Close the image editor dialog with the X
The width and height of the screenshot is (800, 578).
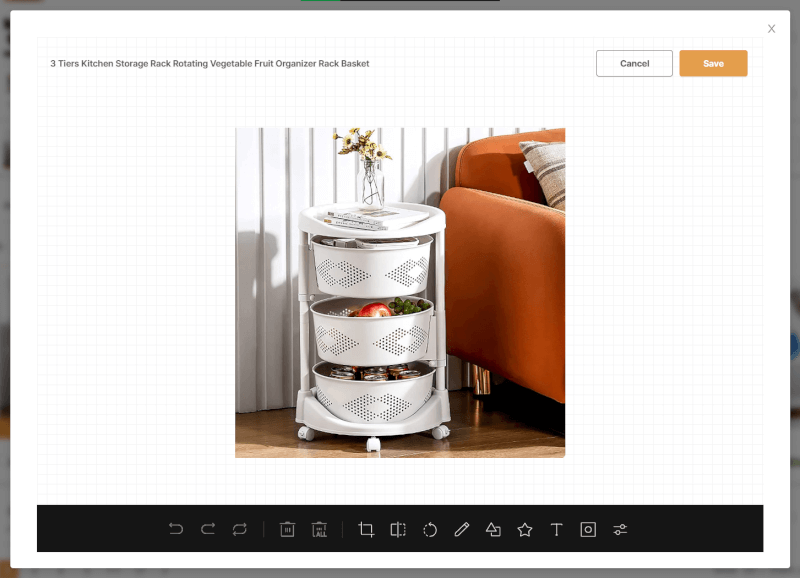pos(771,28)
